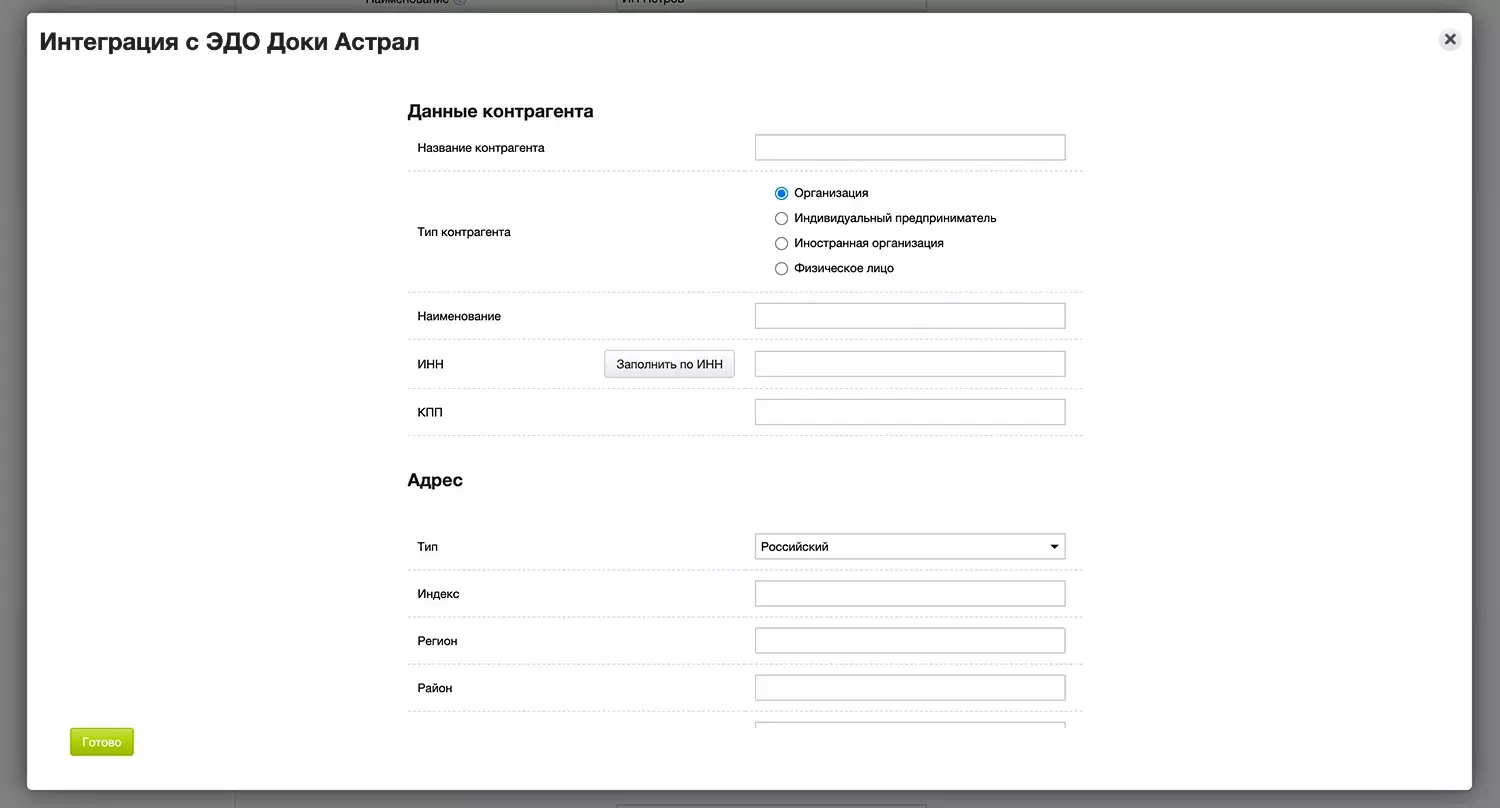Image resolution: width=1500 pixels, height=808 pixels.
Task: Select the Организация radio button
Action: click(782, 193)
